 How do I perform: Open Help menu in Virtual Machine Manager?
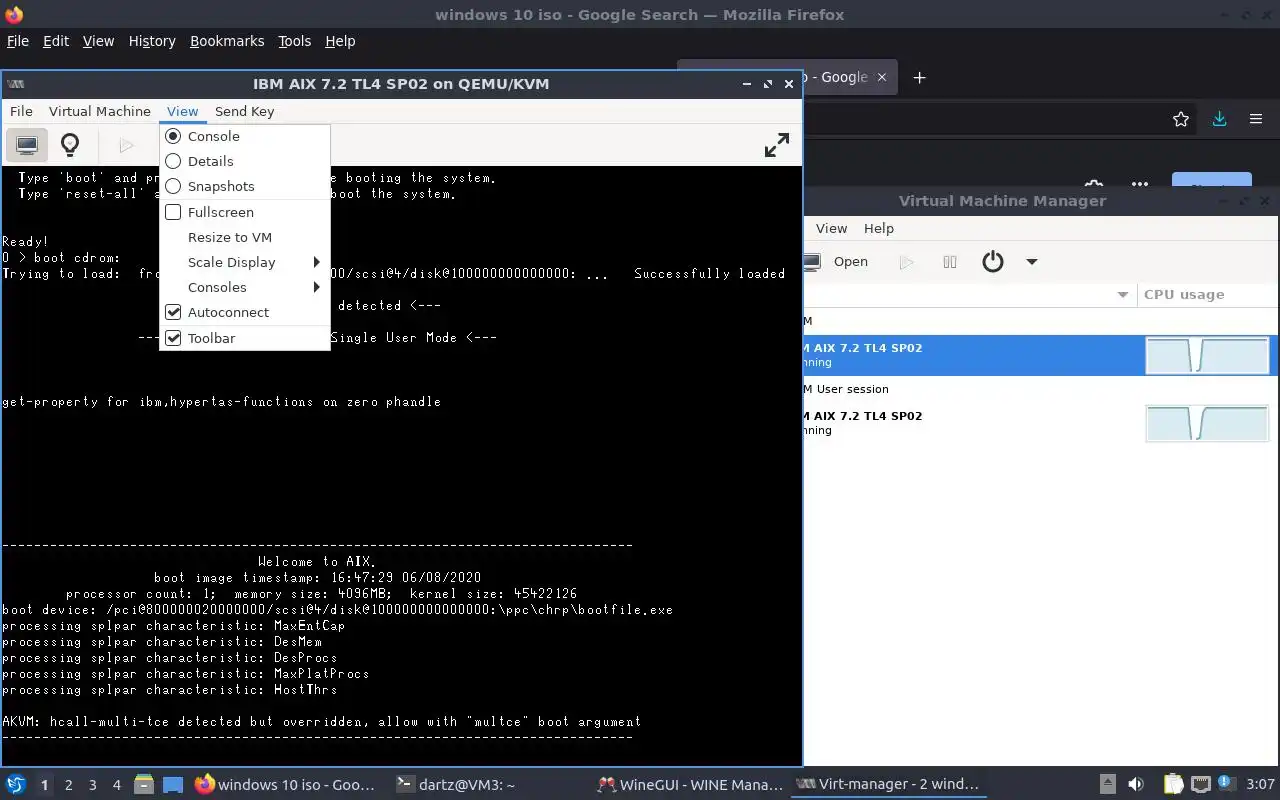879,228
